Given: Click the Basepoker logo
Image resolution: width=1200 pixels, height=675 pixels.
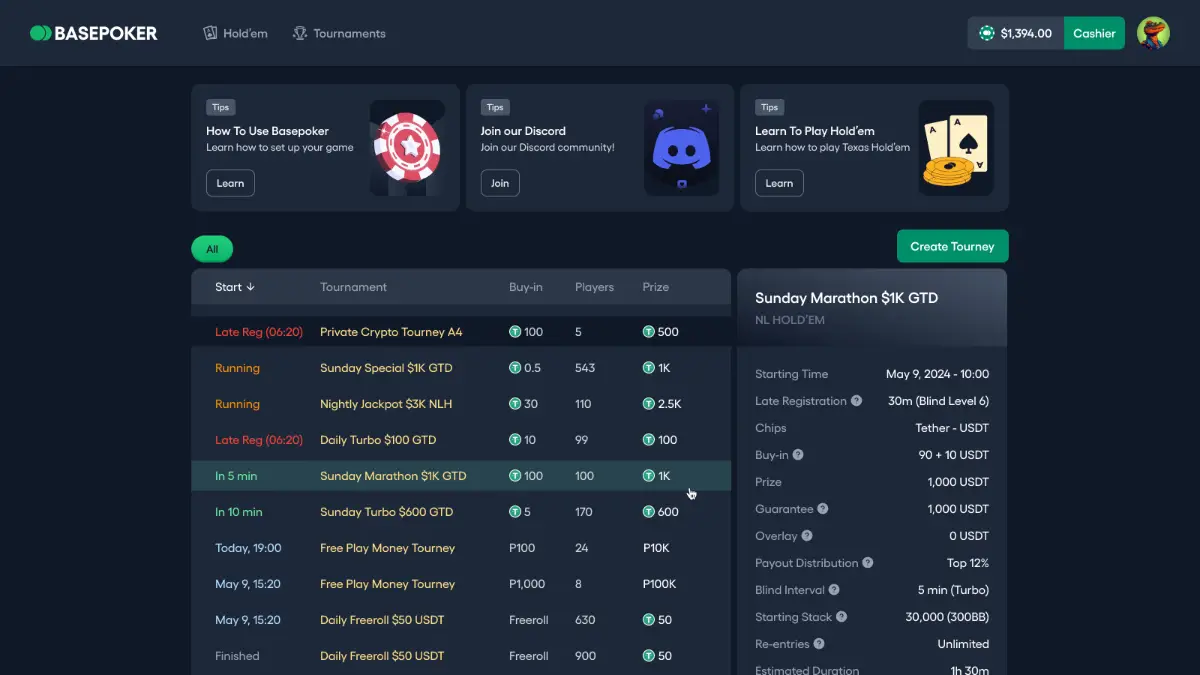Looking at the screenshot, I should click(x=93, y=33).
